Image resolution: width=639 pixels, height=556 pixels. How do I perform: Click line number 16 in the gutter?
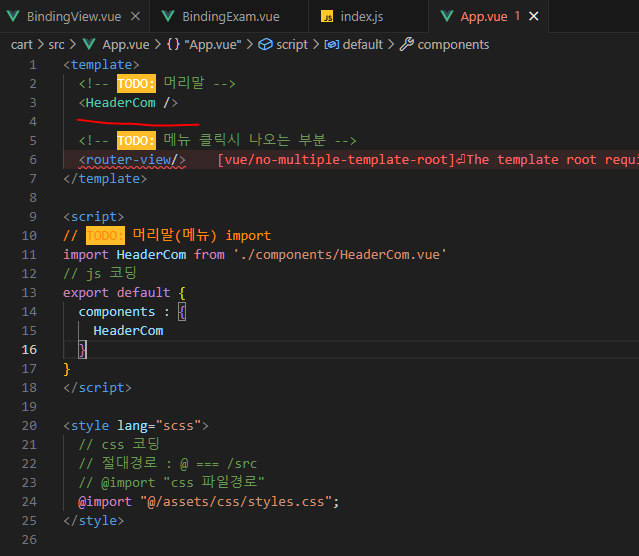[x=29, y=350]
